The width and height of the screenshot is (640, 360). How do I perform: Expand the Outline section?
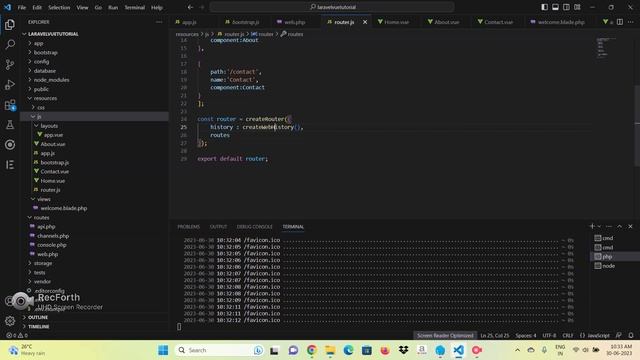[94, 317]
